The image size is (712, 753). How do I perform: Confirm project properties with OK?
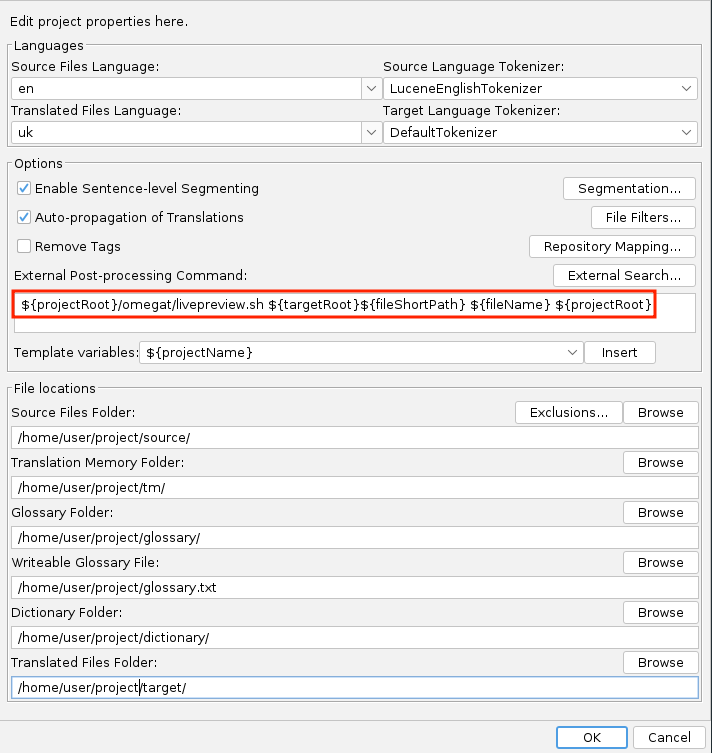tap(591, 737)
